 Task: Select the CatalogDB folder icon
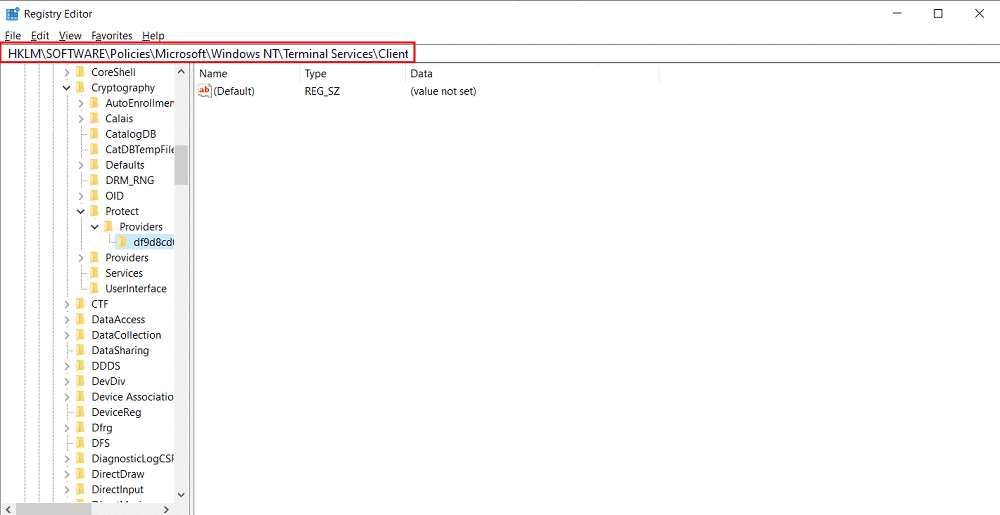(x=94, y=134)
